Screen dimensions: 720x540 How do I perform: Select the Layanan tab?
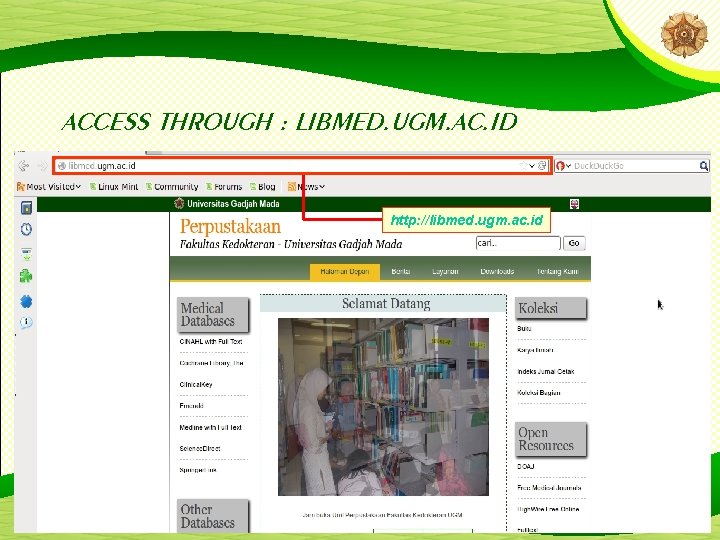(445, 271)
